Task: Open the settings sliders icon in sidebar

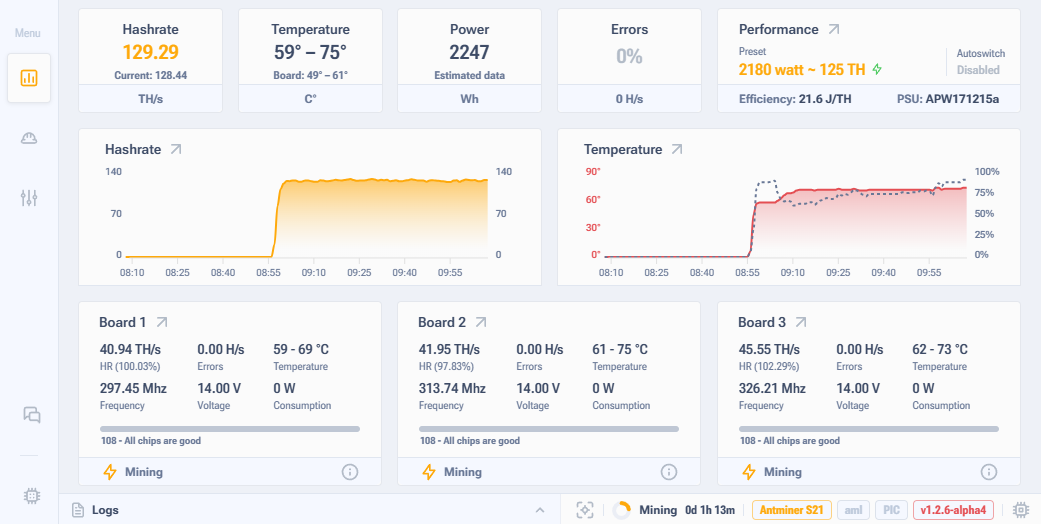Action: pyautogui.click(x=29, y=198)
